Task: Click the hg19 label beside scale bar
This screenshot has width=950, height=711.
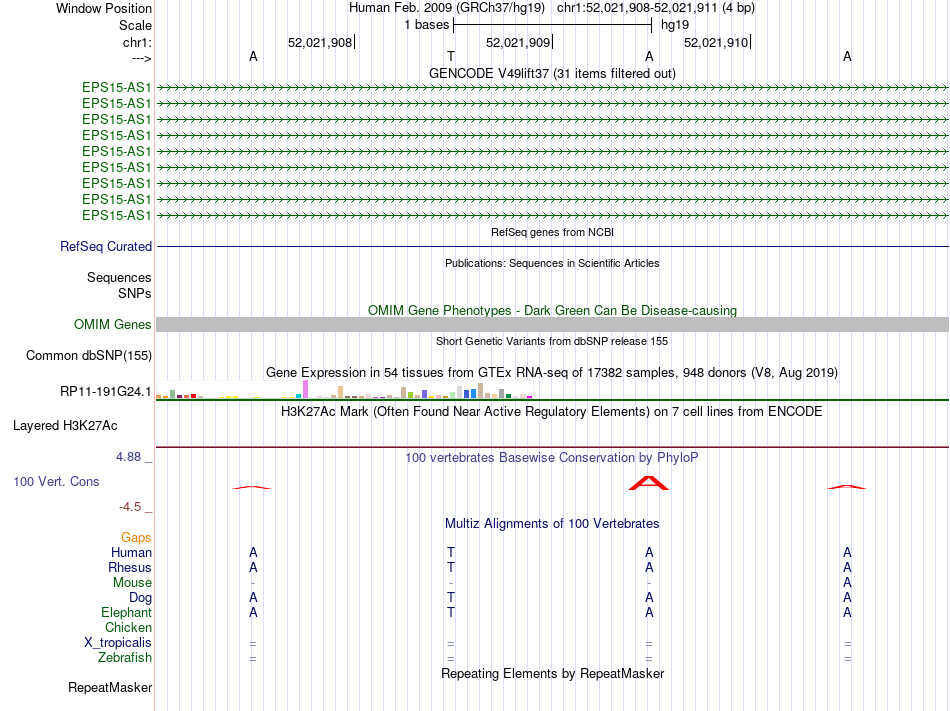Action: (675, 25)
